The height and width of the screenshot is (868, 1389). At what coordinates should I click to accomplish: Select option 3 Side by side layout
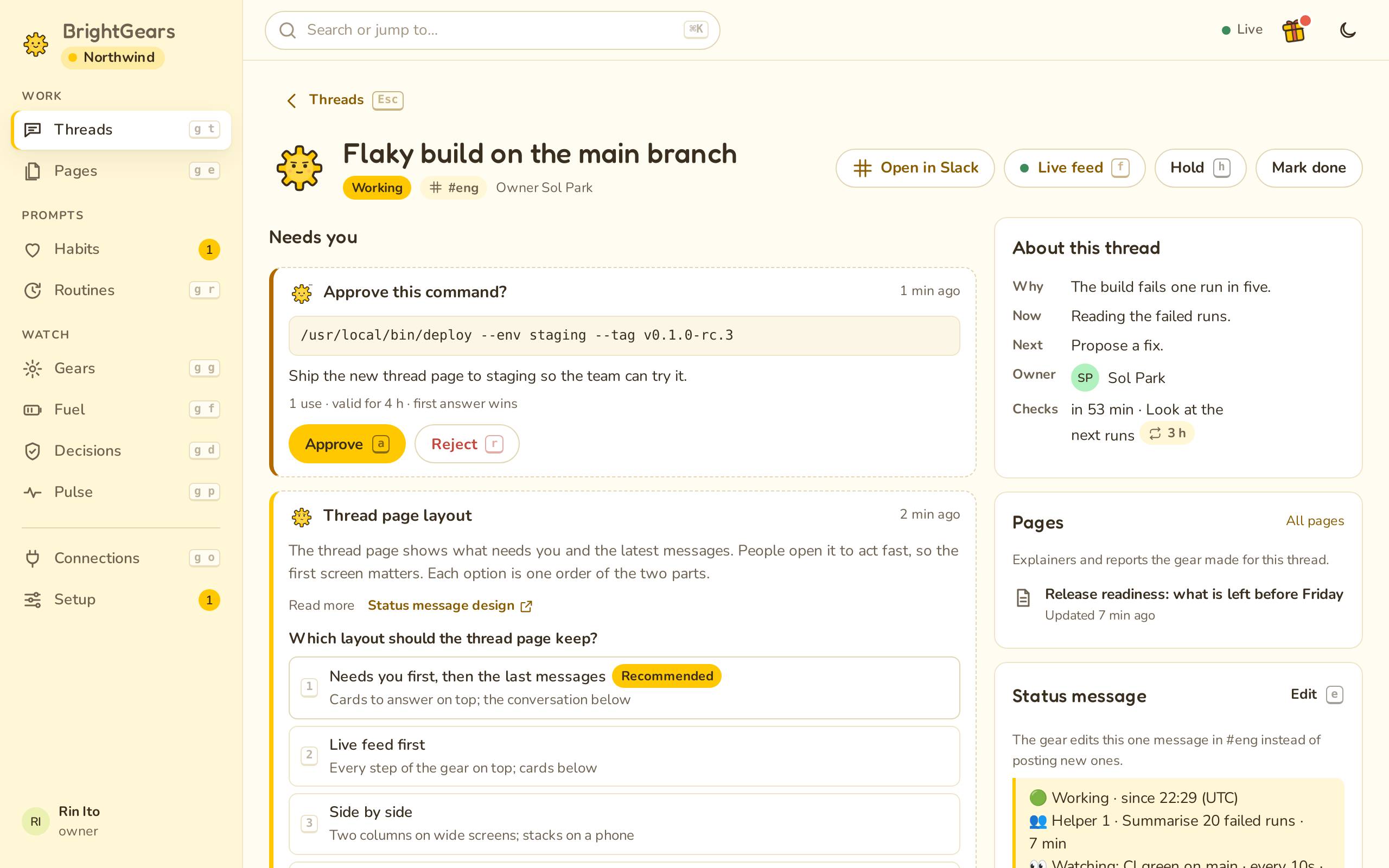point(624,824)
